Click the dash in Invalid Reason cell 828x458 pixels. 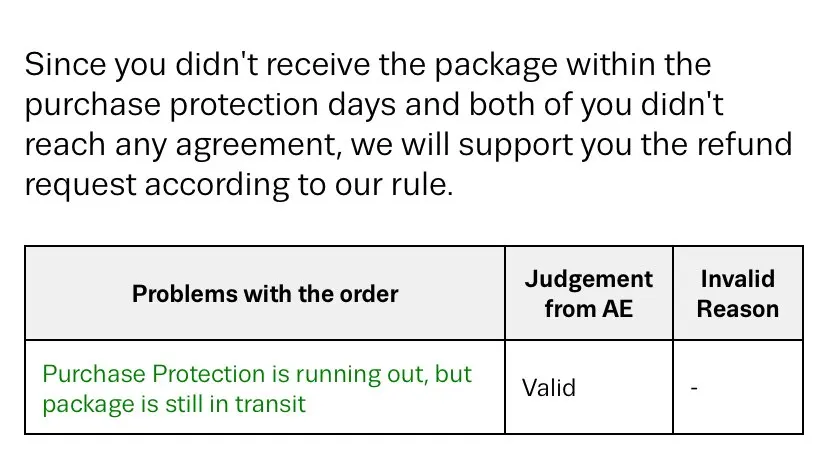(x=694, y=389)
